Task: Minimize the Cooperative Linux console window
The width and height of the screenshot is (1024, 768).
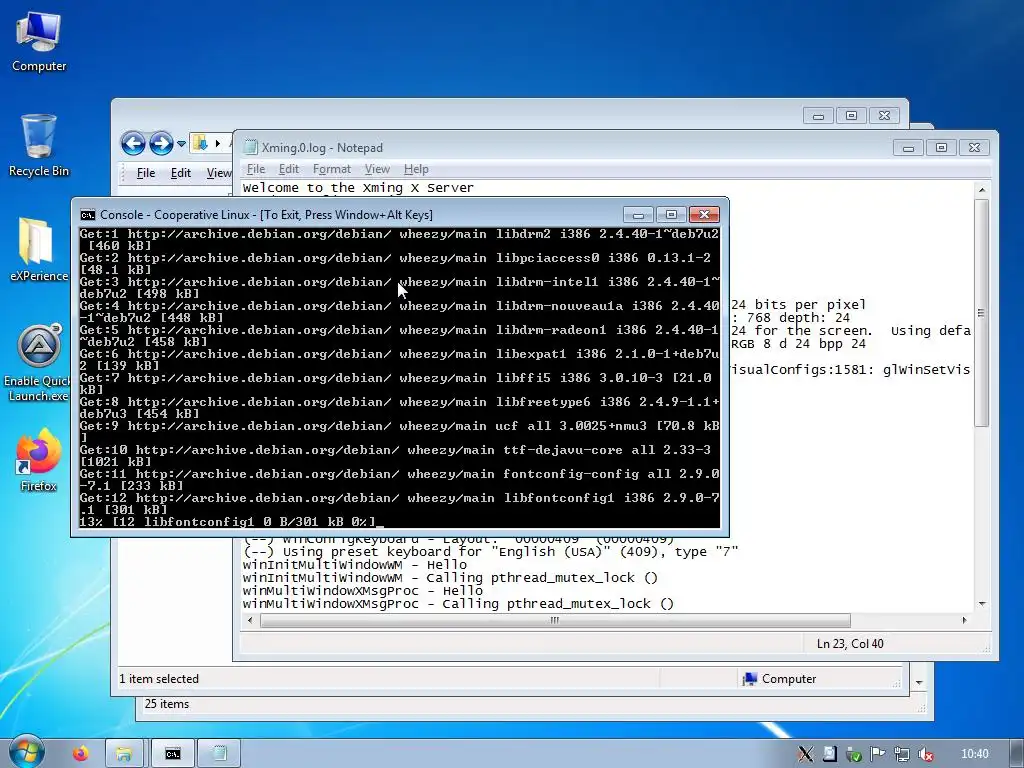Action: (639, 215)
